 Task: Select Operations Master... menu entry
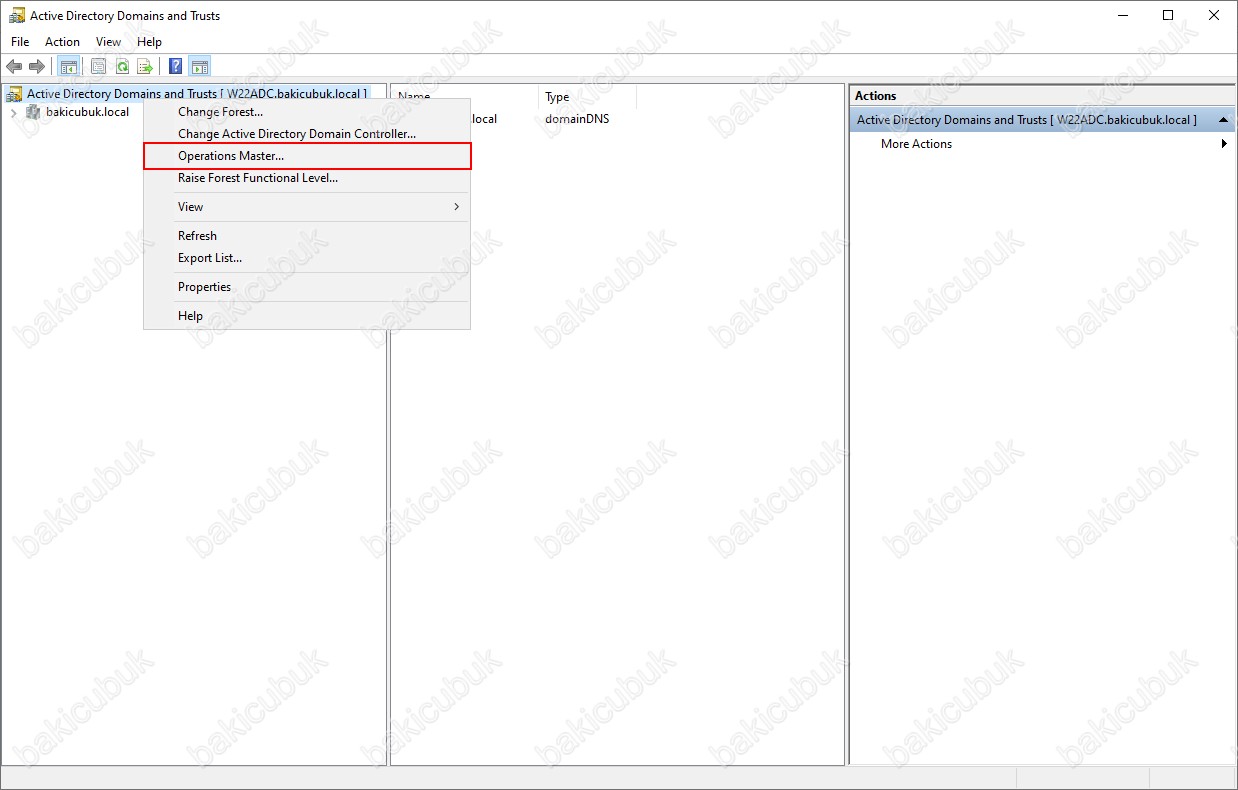[307, 156]
